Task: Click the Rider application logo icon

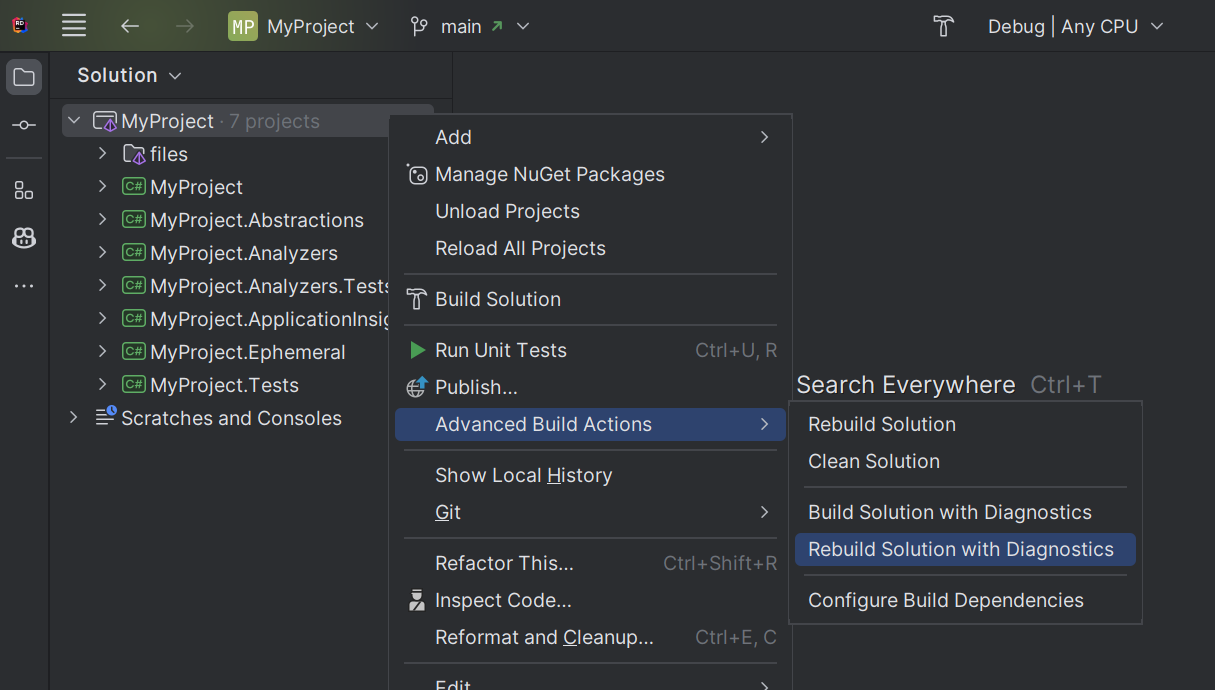Action: pos(20,26)
